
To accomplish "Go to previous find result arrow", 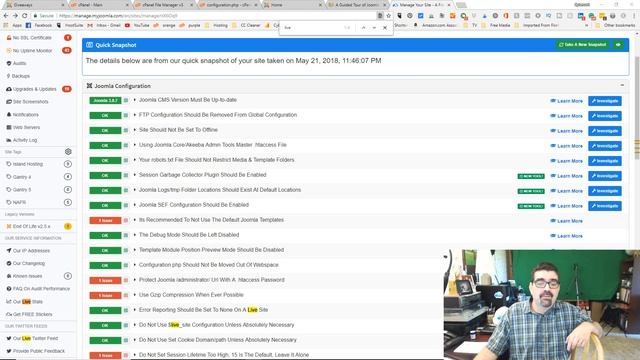I will 363,28.
